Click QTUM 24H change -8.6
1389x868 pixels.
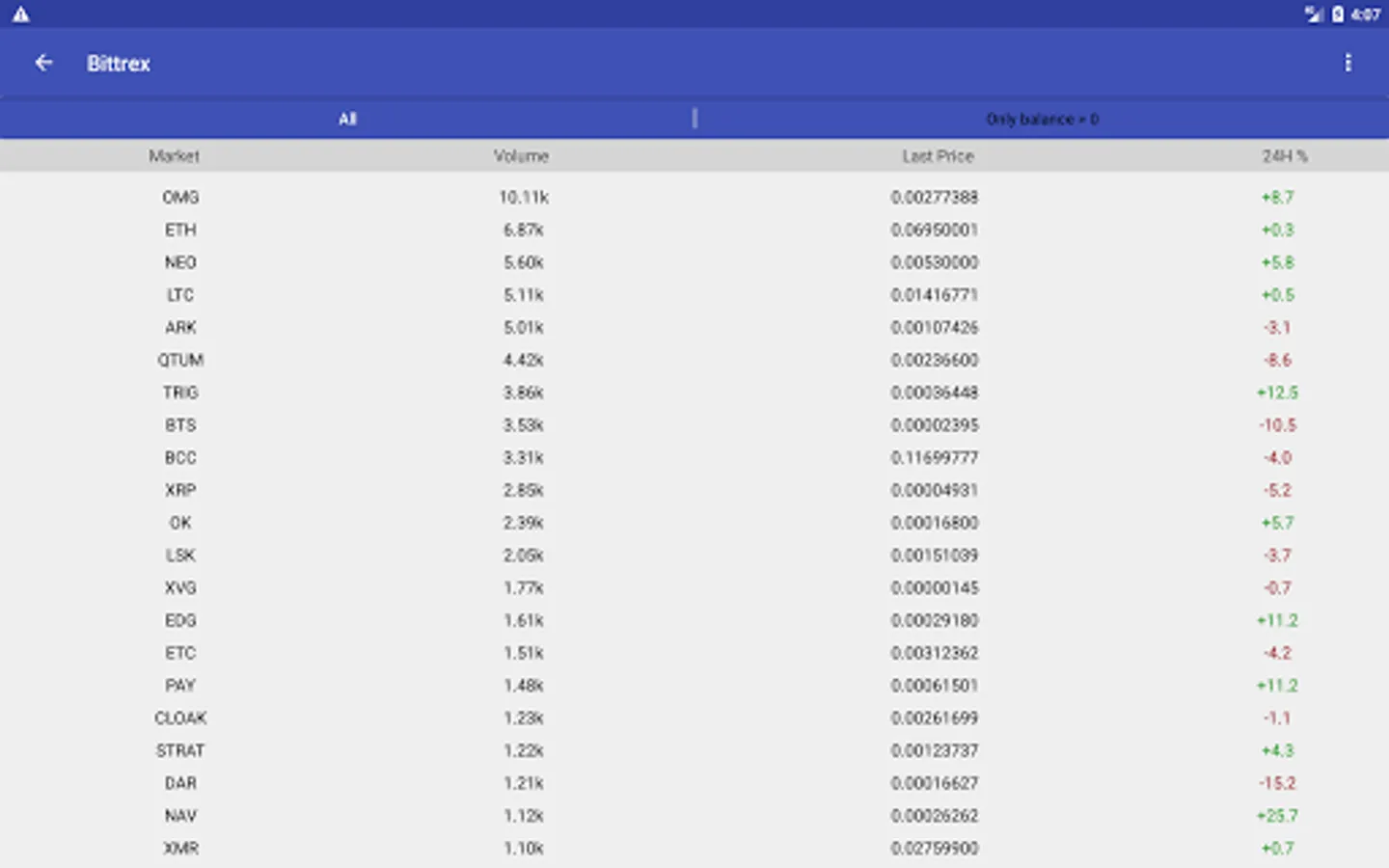[1277, 360]
